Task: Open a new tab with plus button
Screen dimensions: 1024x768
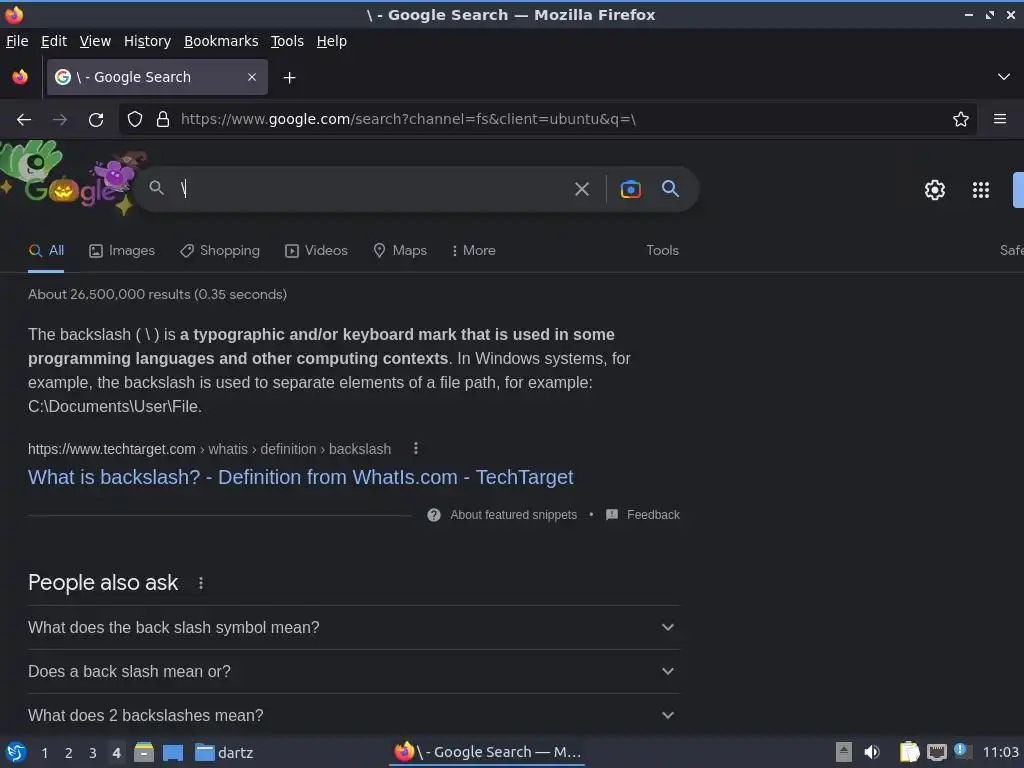Action: [x=289, y=78]
